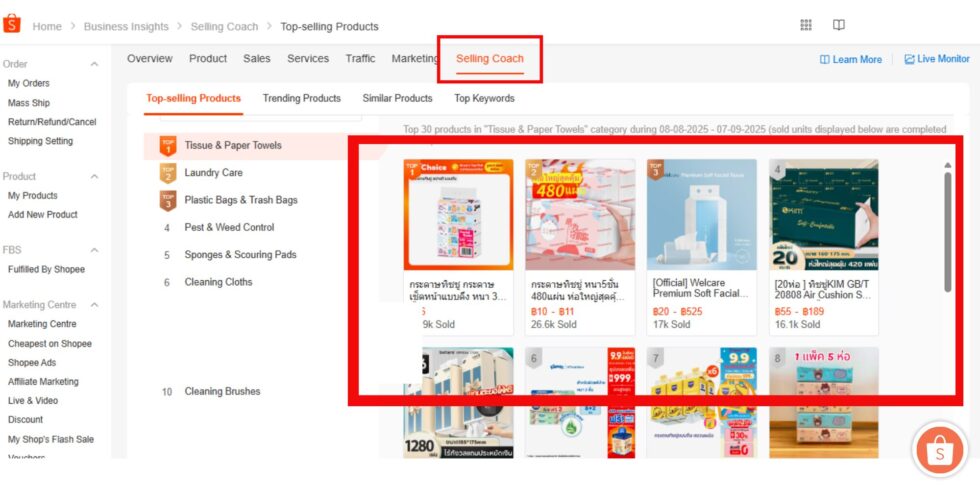Collapse the Marketing Centre sidebar section

(x=94, y=305)
